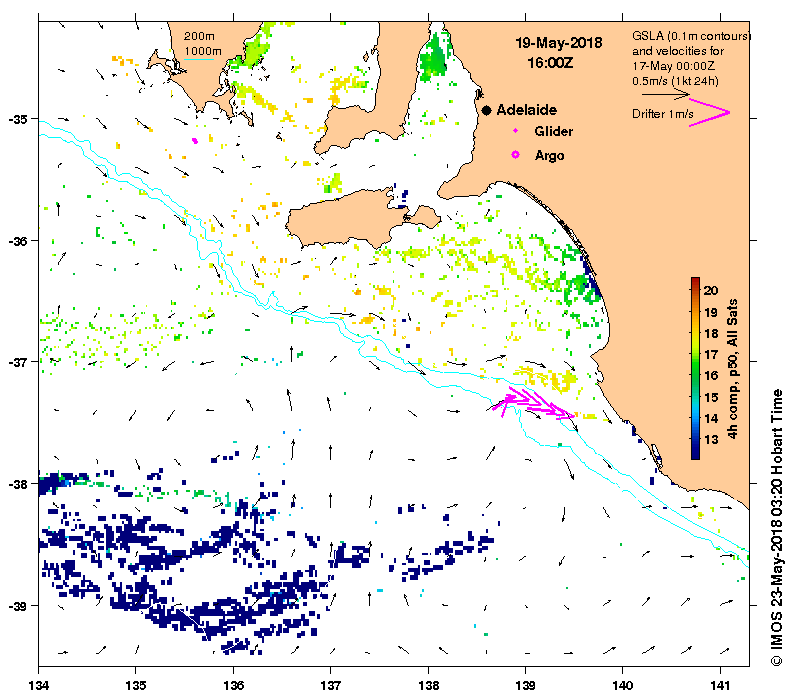The height and width of the screenshot is (700, 791).
Task: Click the 141 longitude axis label
Action: coord(720,685)
